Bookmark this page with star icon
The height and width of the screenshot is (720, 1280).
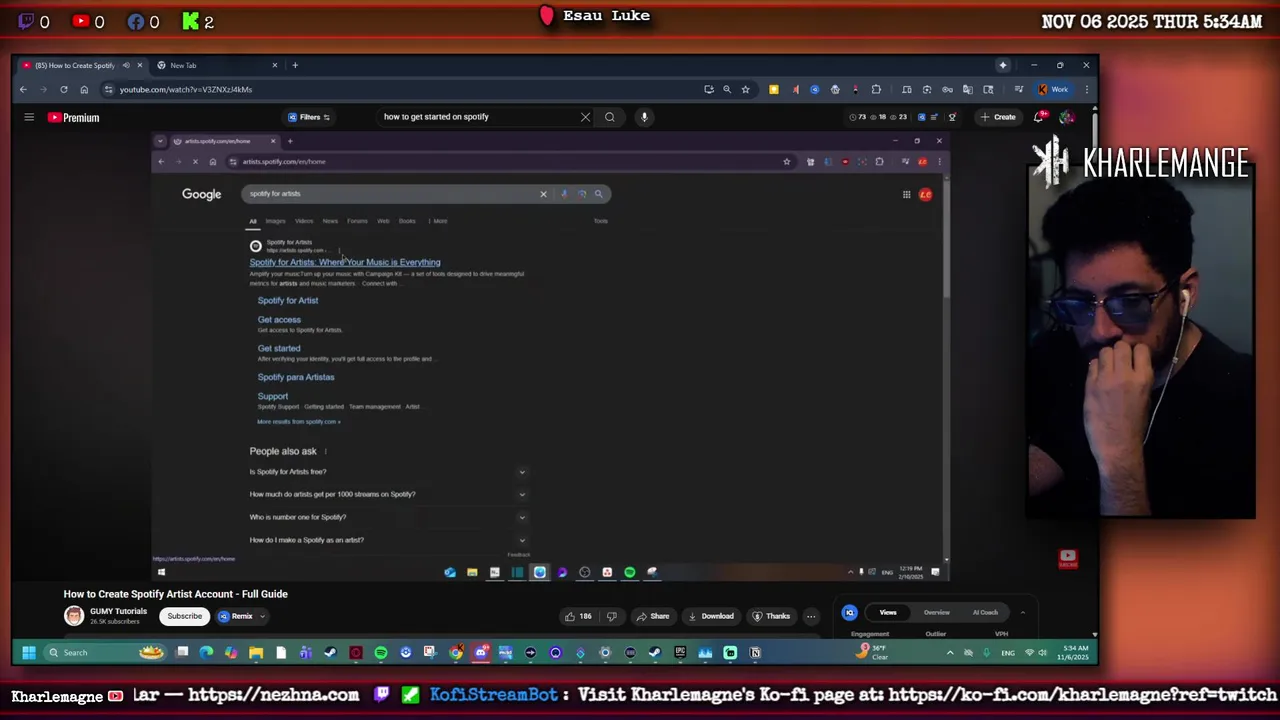pyautogui.click(x=745, y=89)
